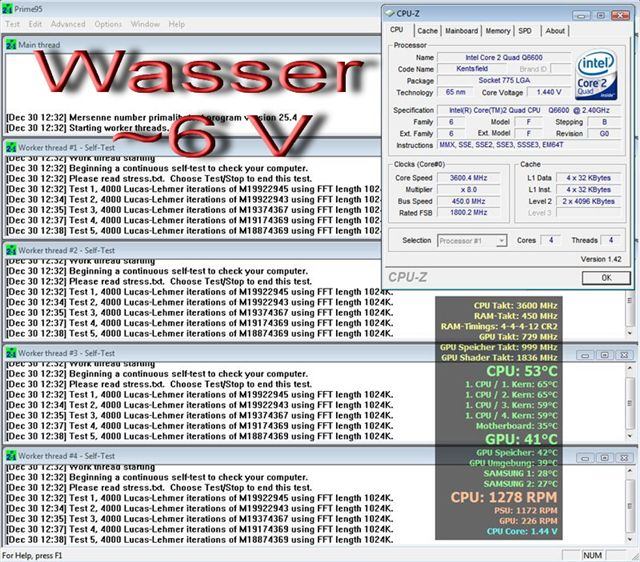Click the Technology value 65 nm
This screenshot has width=640, height=562.
tap(455, 92)
